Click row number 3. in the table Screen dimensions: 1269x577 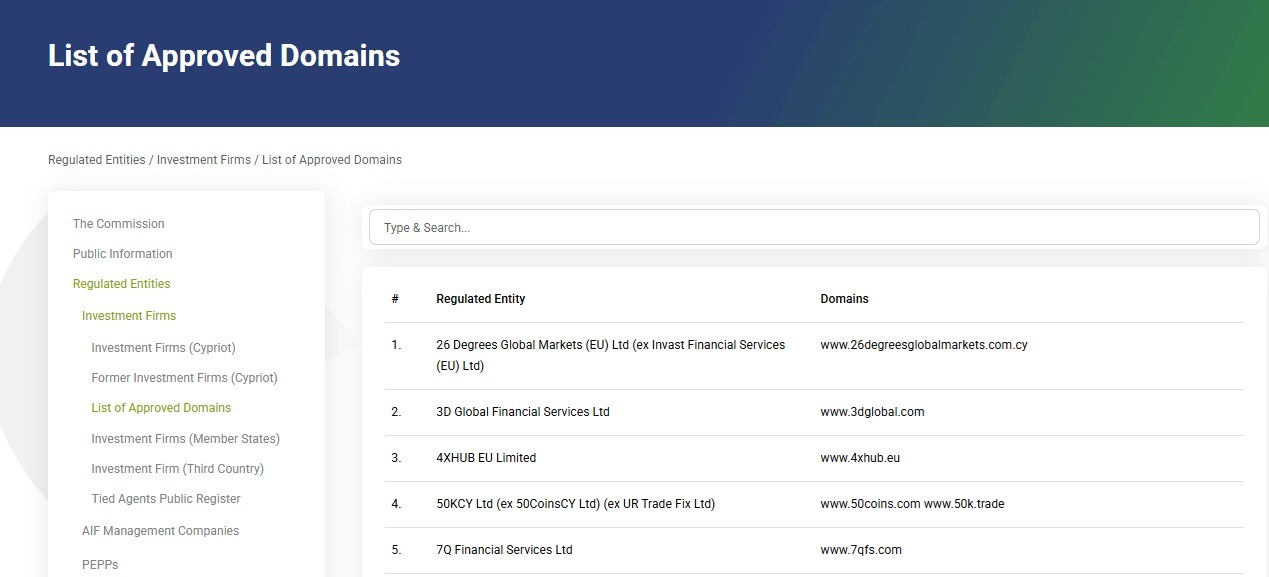point(396,458)
